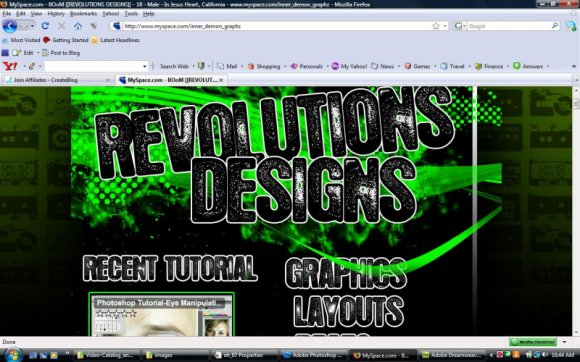Image resolution: width=580 pixels, height=362 pixels.
Task: Close the MySpace.com tab
Action: (x=221, y=80)
